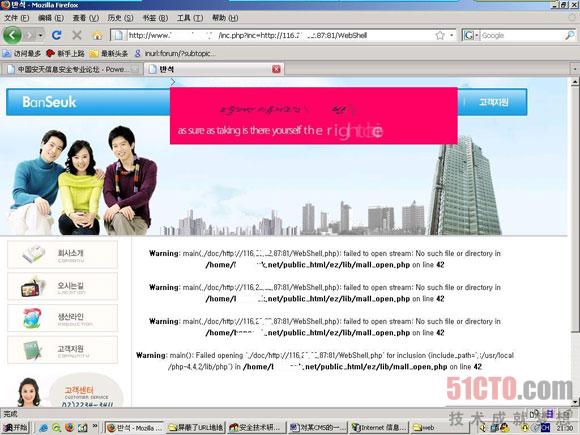Open the Firefox icon in quick launch

click(x=70, y=427)
